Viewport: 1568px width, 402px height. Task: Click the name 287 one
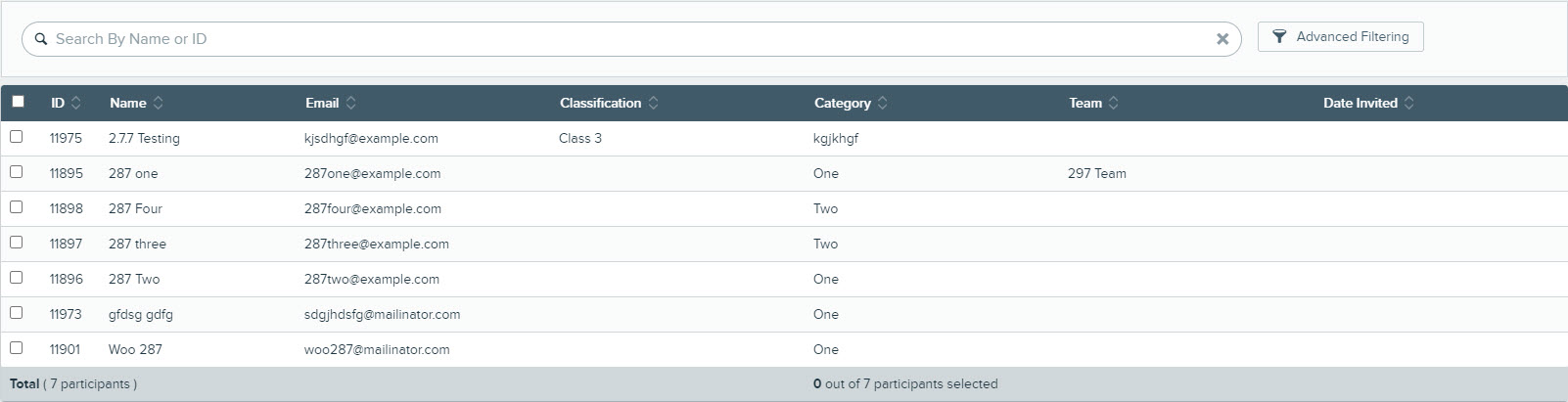coord(133,173)
